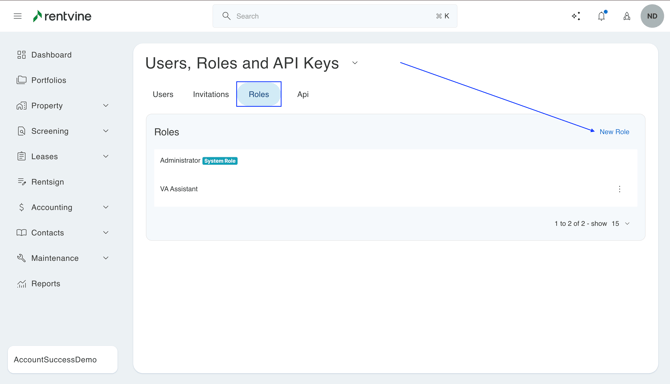Open Portfolios from the sidebar
670x384 pixels.
point(49,80)
